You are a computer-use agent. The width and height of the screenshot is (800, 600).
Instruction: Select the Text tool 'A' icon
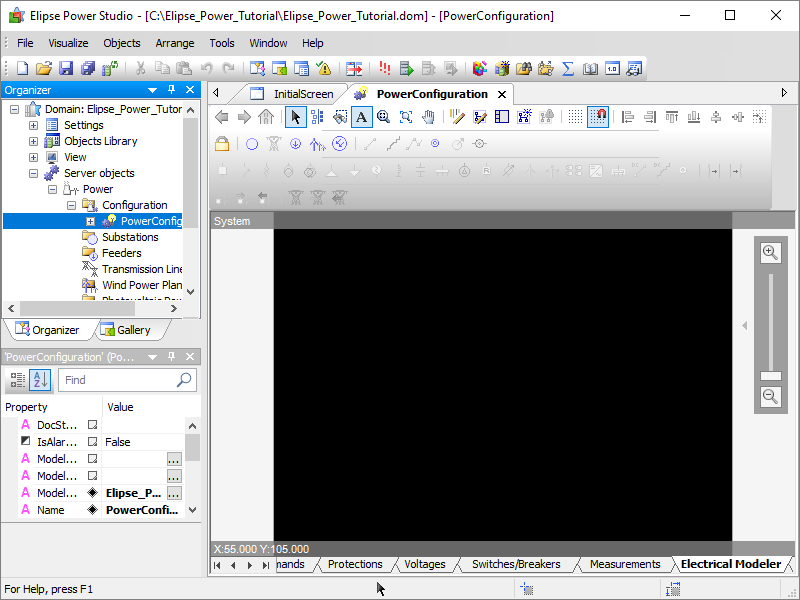tap(361, 117)
